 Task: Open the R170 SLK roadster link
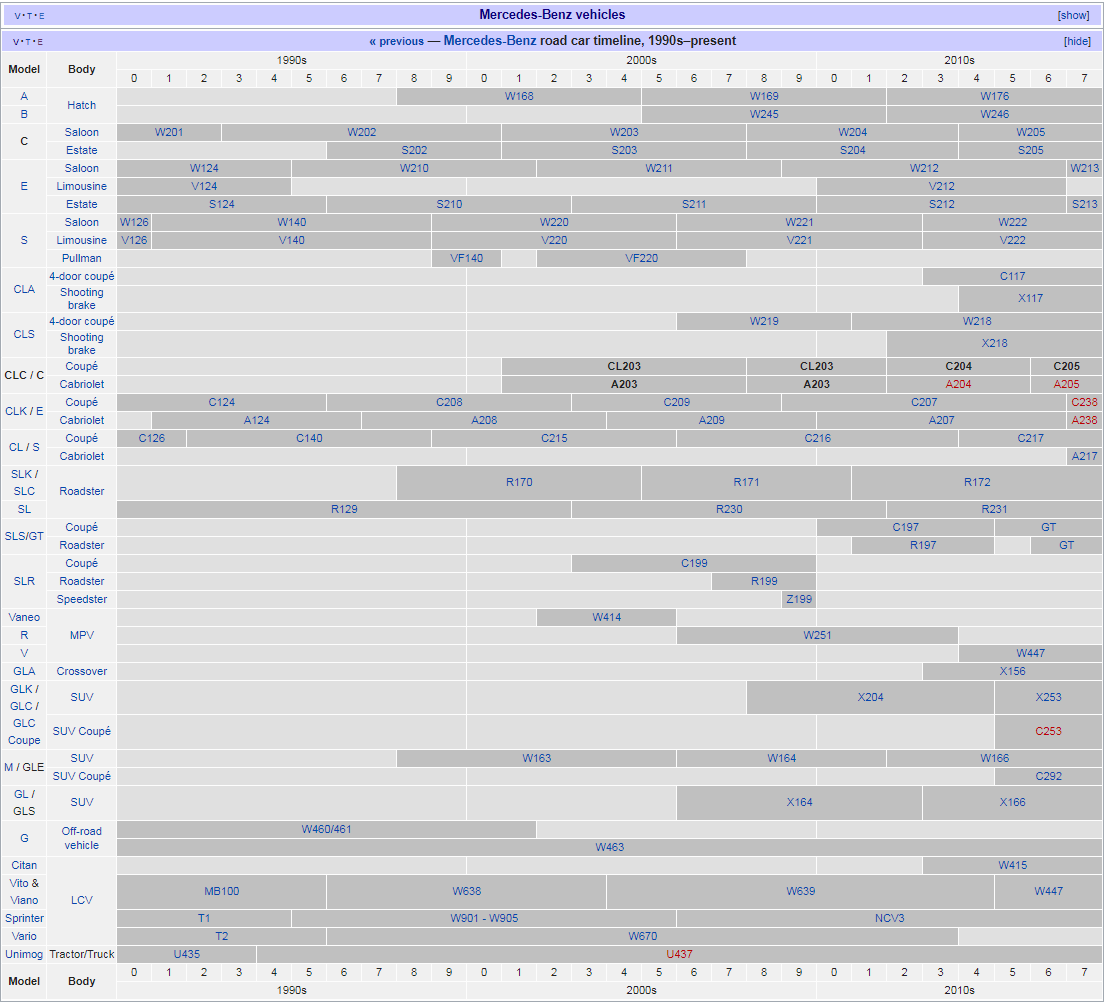click(519, 482)
